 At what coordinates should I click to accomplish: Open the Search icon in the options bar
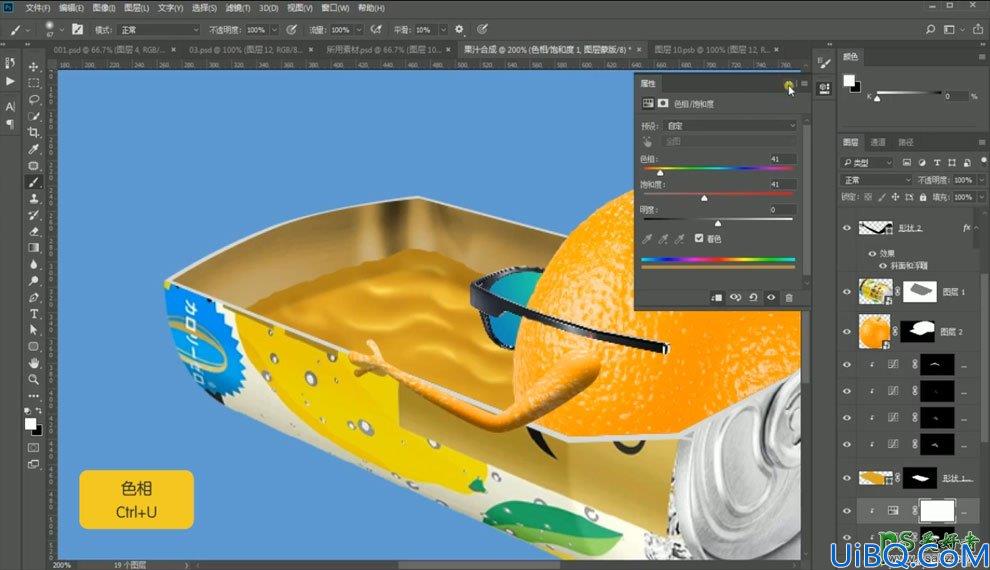tap(930, 30)
